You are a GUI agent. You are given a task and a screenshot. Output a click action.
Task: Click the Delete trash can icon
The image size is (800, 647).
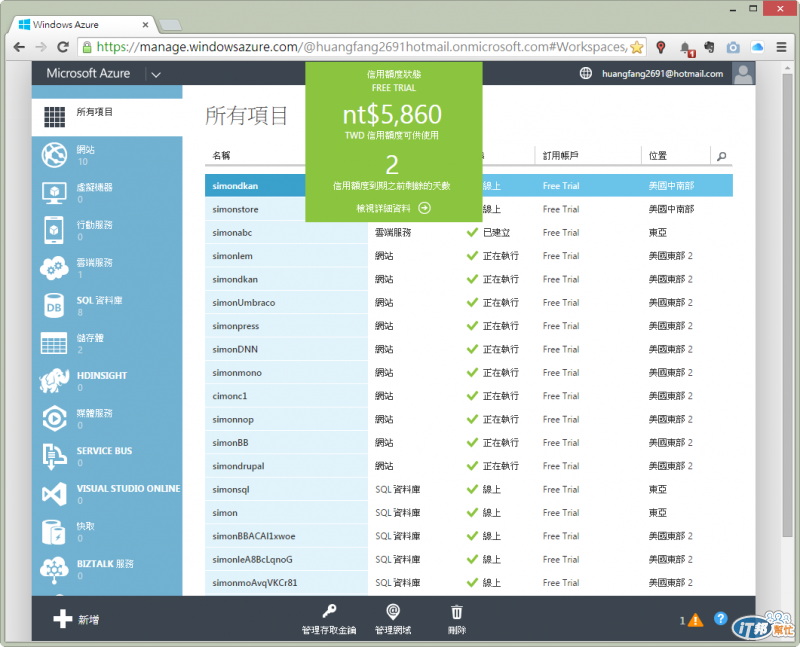457,611
